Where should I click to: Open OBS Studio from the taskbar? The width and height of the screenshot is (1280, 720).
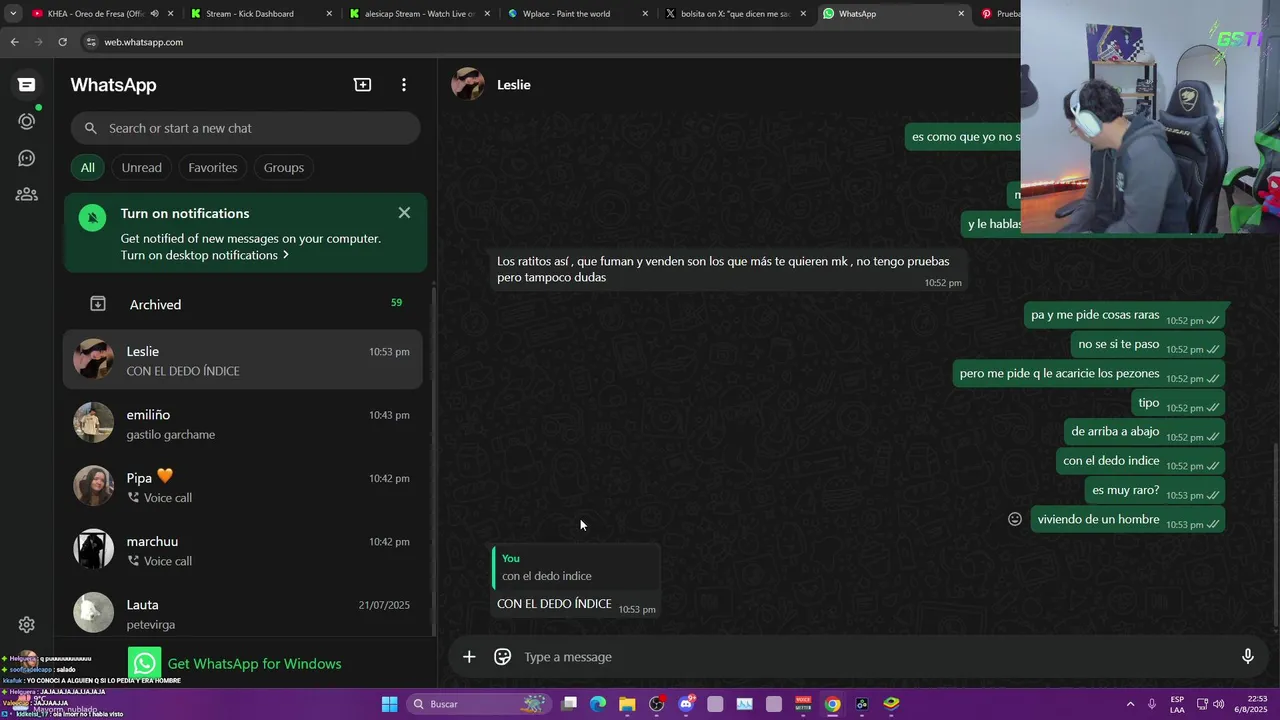pos(657,704)
